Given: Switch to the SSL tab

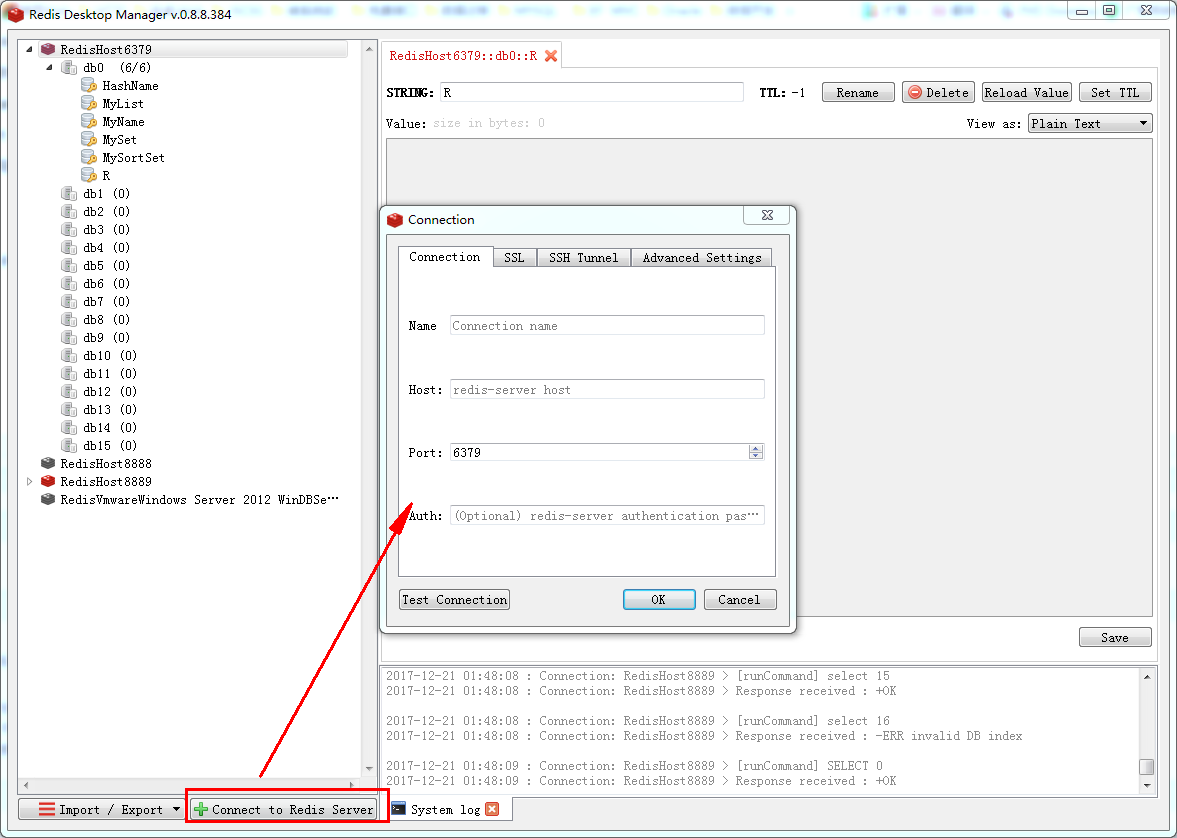Looking at the screenshot, I should [514, 258].
